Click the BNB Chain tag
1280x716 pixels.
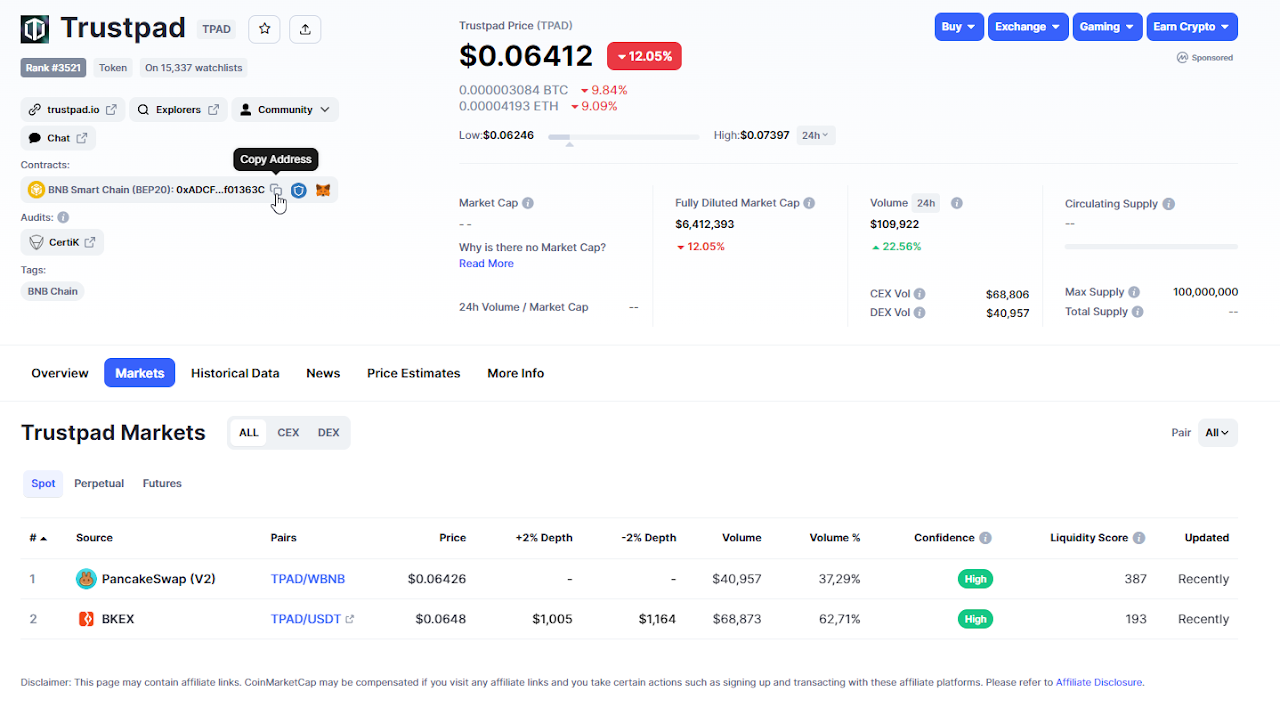pyautogui.click(x=53, y=291)
